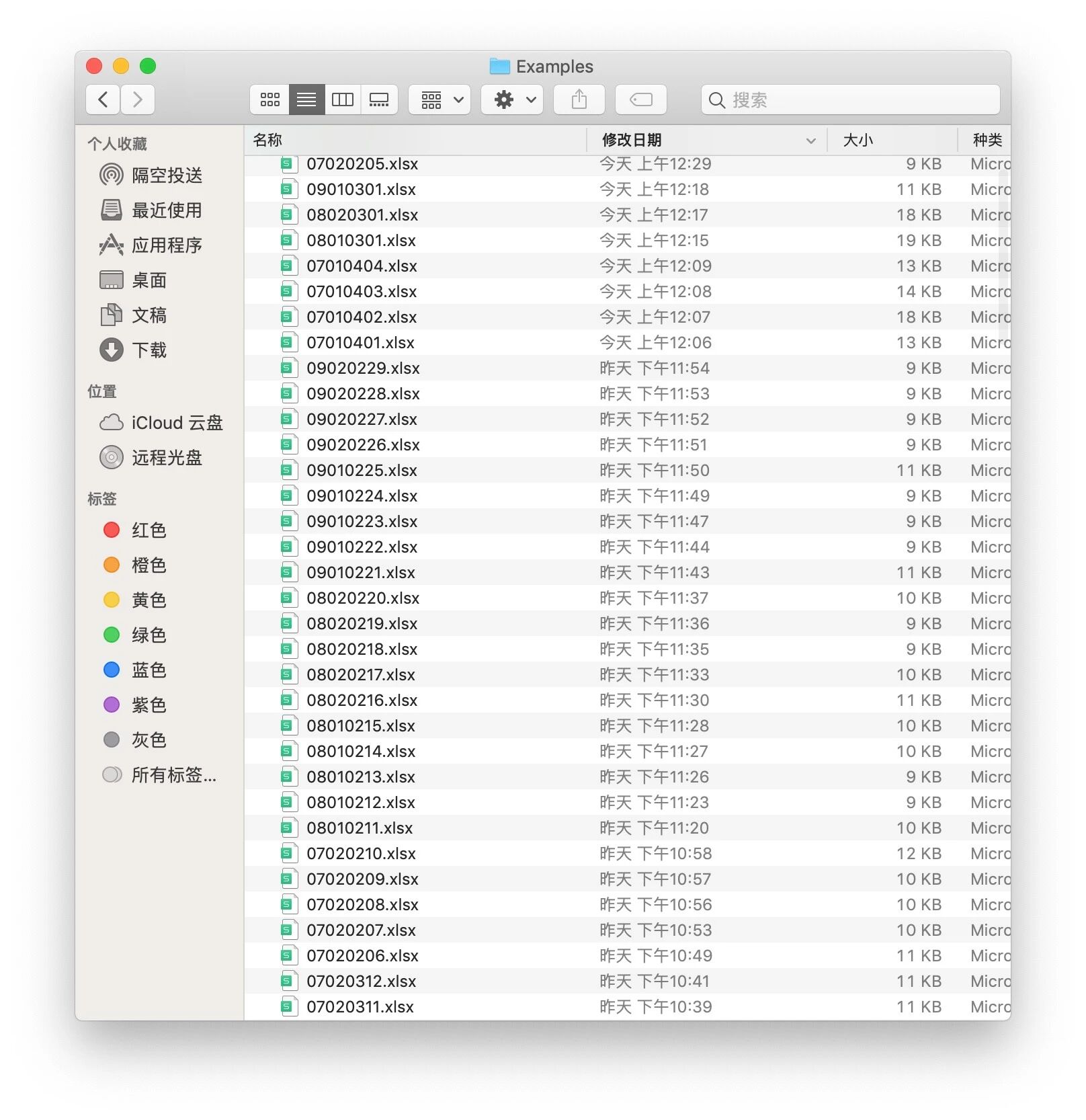The height and width of the screenshot is (1120, 1086).
Task: Open iCloud 云盘 in sidebar
Action: [161, 423]
